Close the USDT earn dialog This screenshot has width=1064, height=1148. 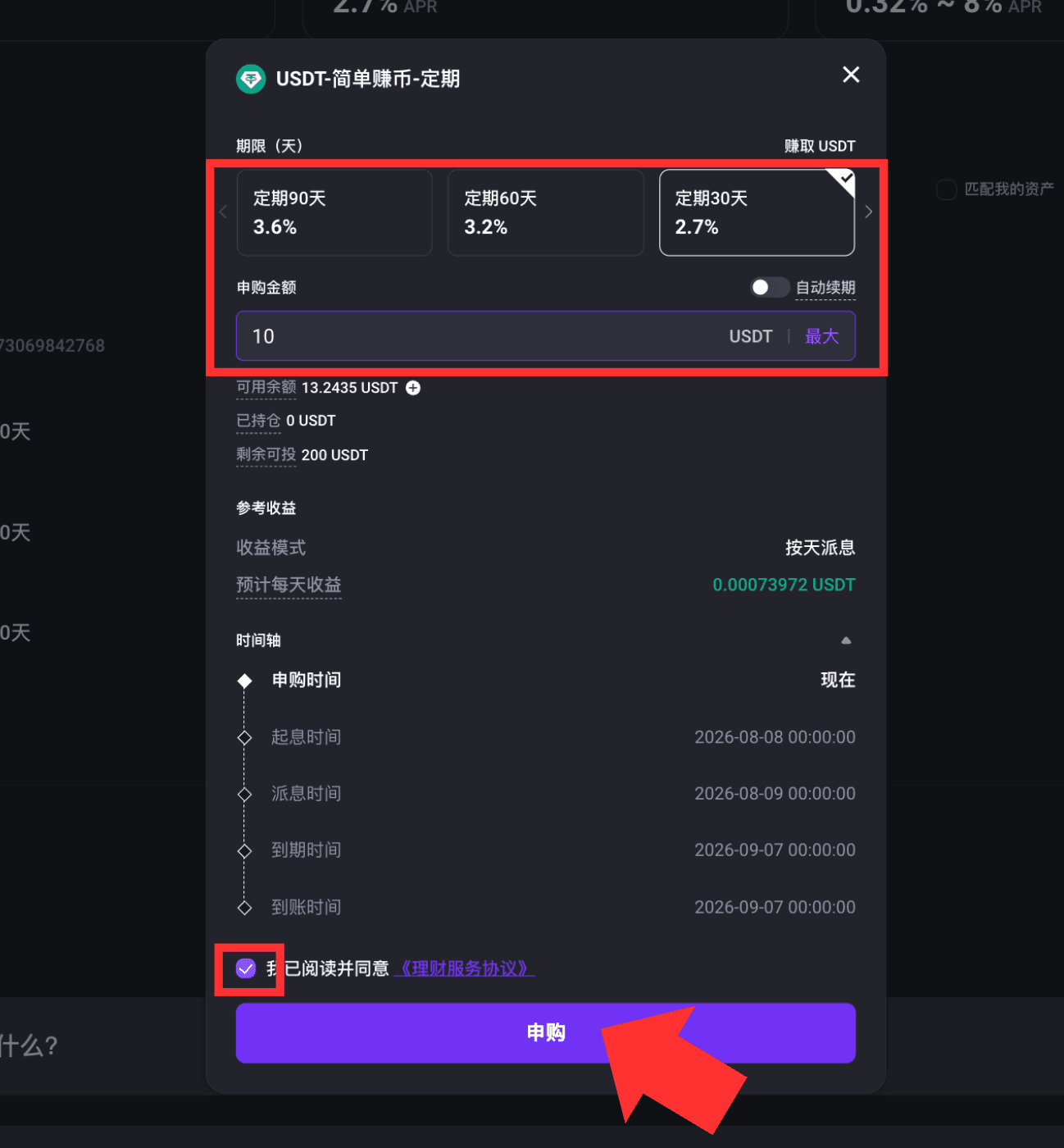click(x=851, y=75)
